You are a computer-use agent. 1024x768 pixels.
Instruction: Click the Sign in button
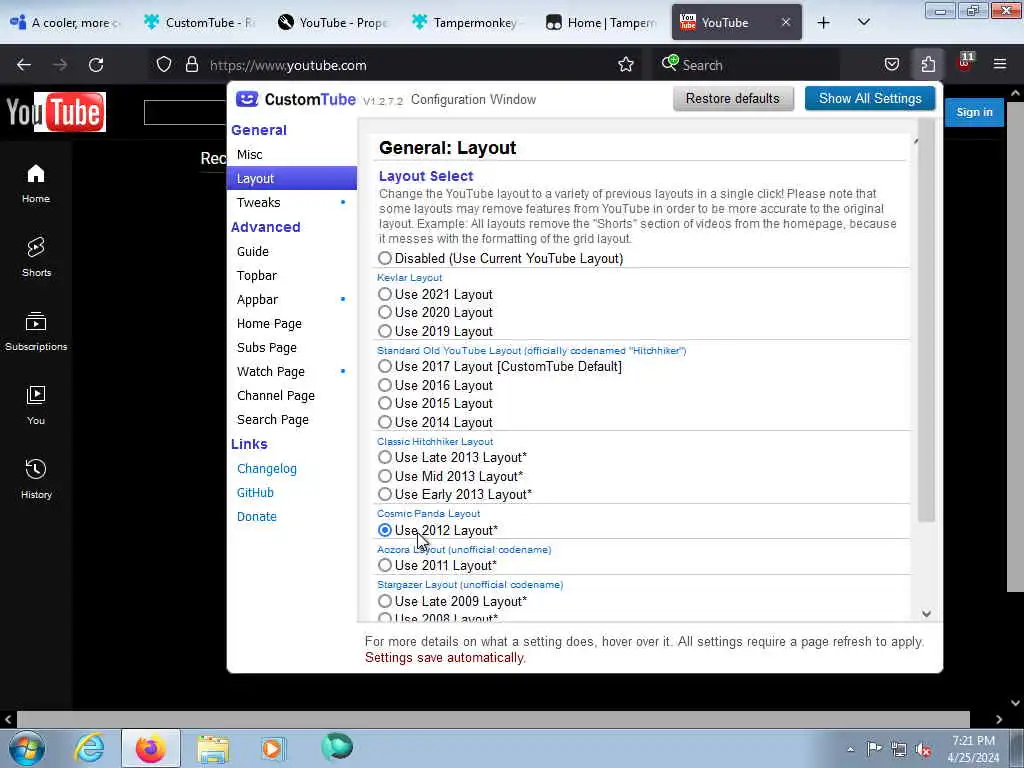coord(974,112)
